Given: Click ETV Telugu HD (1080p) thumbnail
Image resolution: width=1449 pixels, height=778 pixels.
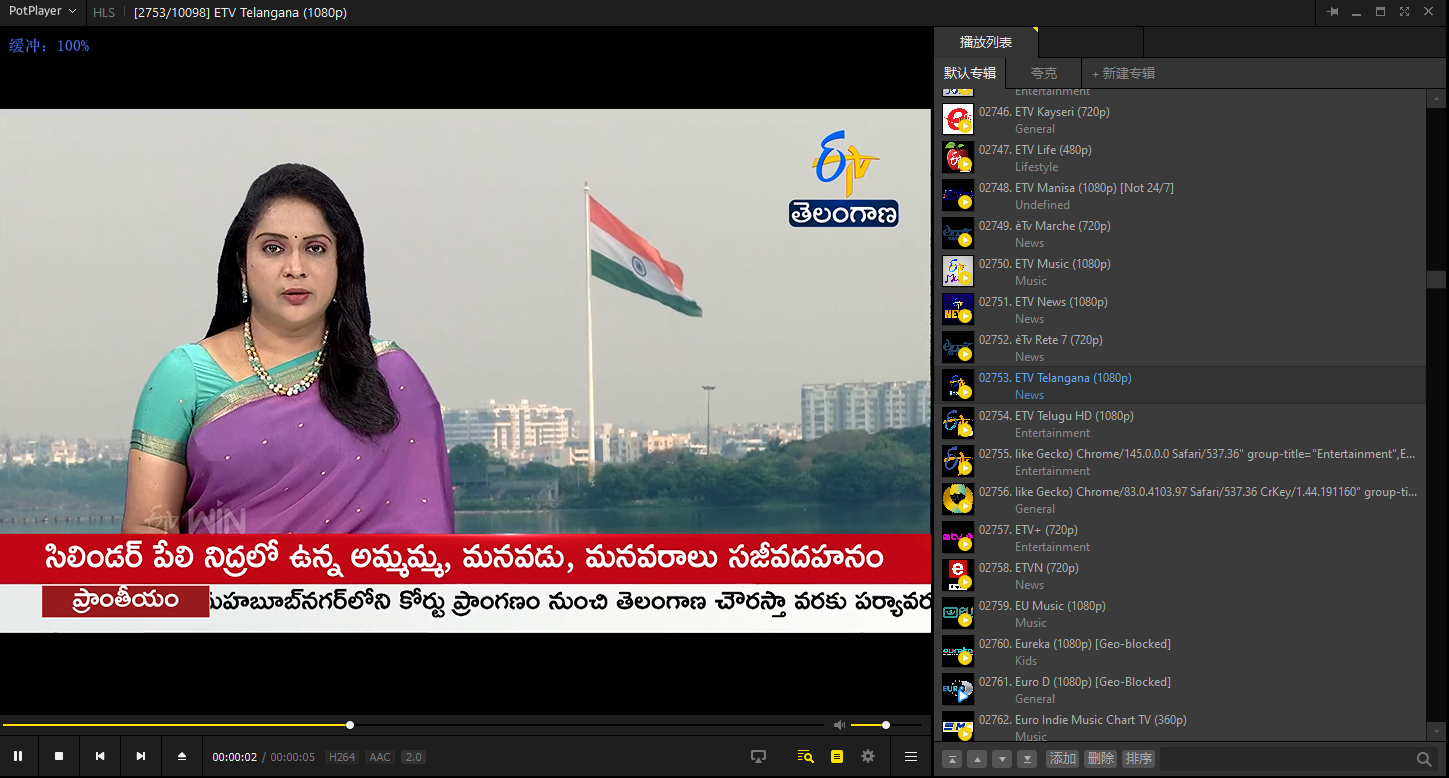Looking at the screenshot, I should tap(958, 424).
